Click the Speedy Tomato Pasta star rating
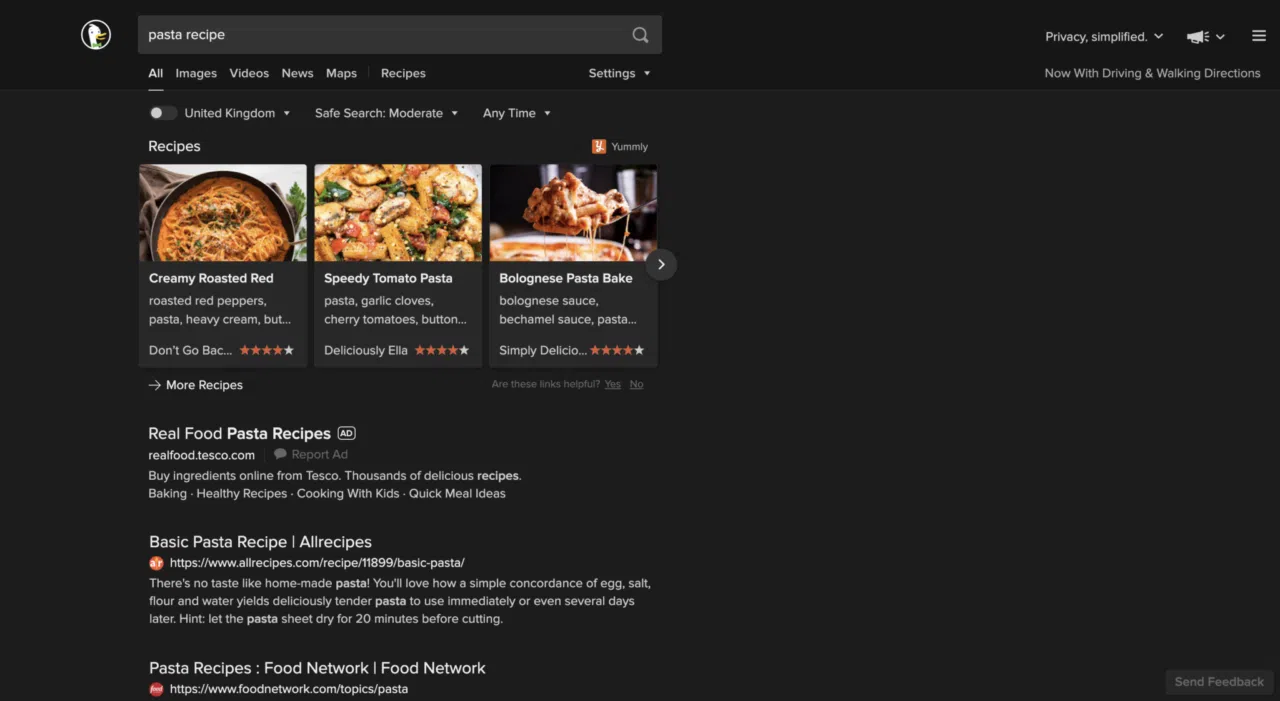The width and height of the screenshot is (1280, 701). 441,351
